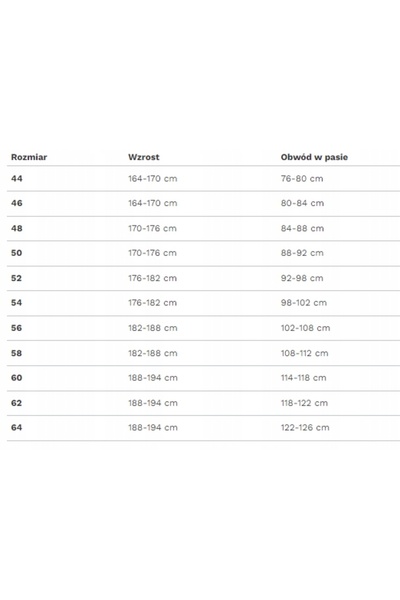Select size 58 row label

click(x=17, y=353)
